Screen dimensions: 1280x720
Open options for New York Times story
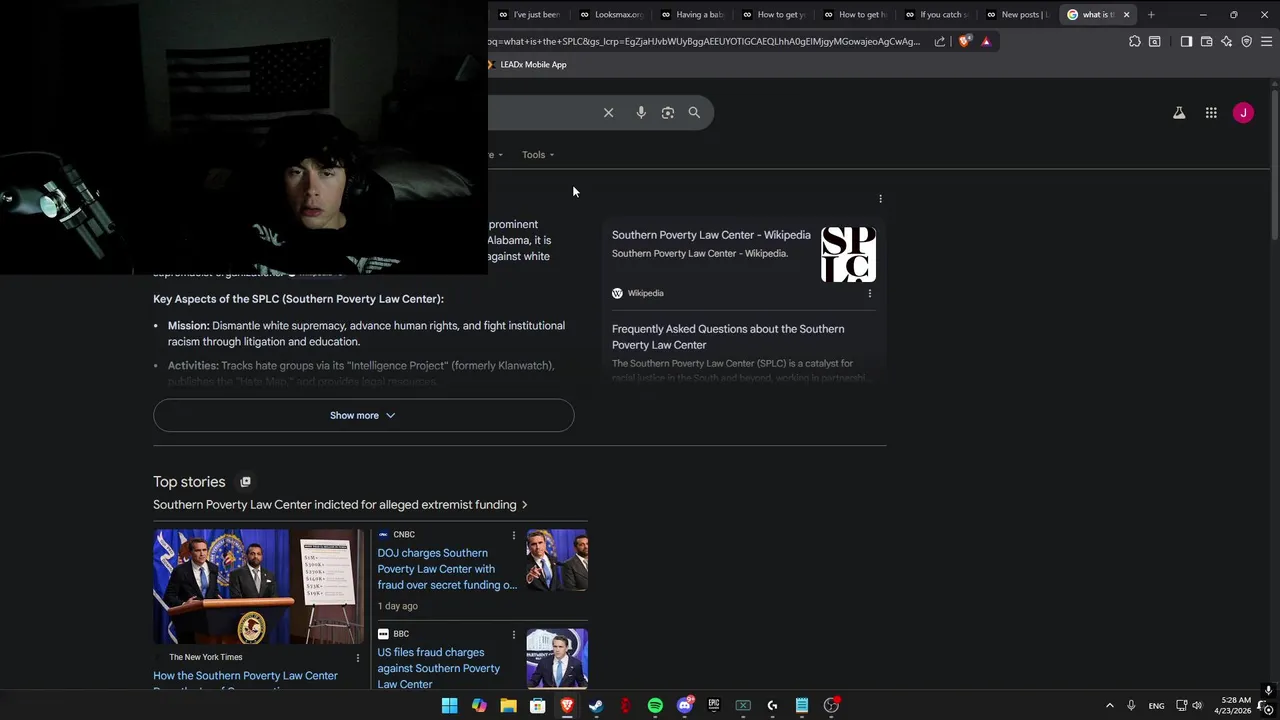click(358, 657)
